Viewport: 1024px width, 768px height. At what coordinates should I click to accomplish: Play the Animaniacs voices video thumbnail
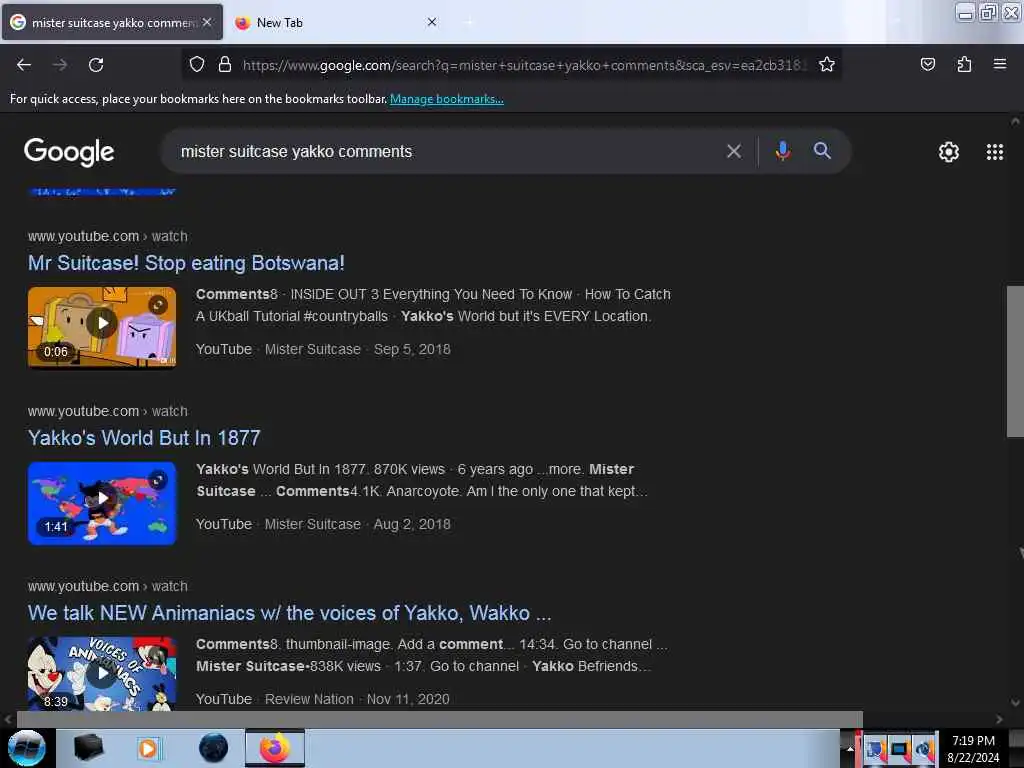[x=102, y=673]
